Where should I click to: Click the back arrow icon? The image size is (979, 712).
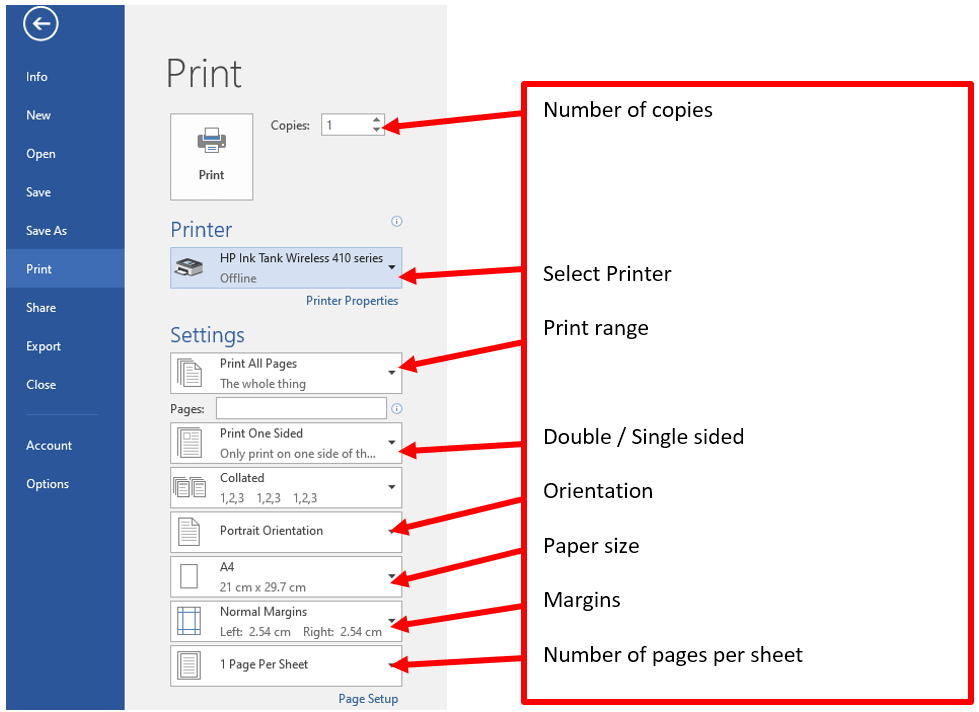[x=41, y=26]
